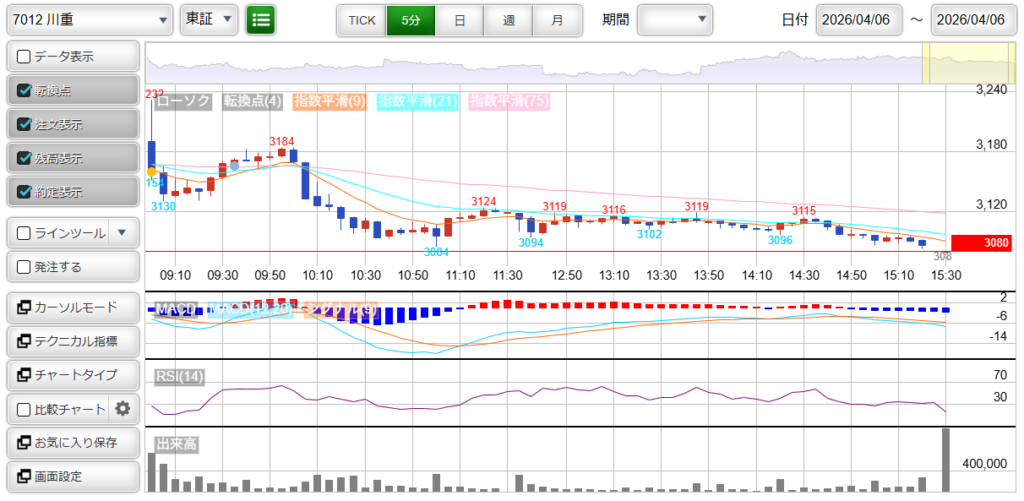This screenshot has height=501, width=1024.
Task: Open the 東証 exchange dropdown
Action: [x=209, y=19]
